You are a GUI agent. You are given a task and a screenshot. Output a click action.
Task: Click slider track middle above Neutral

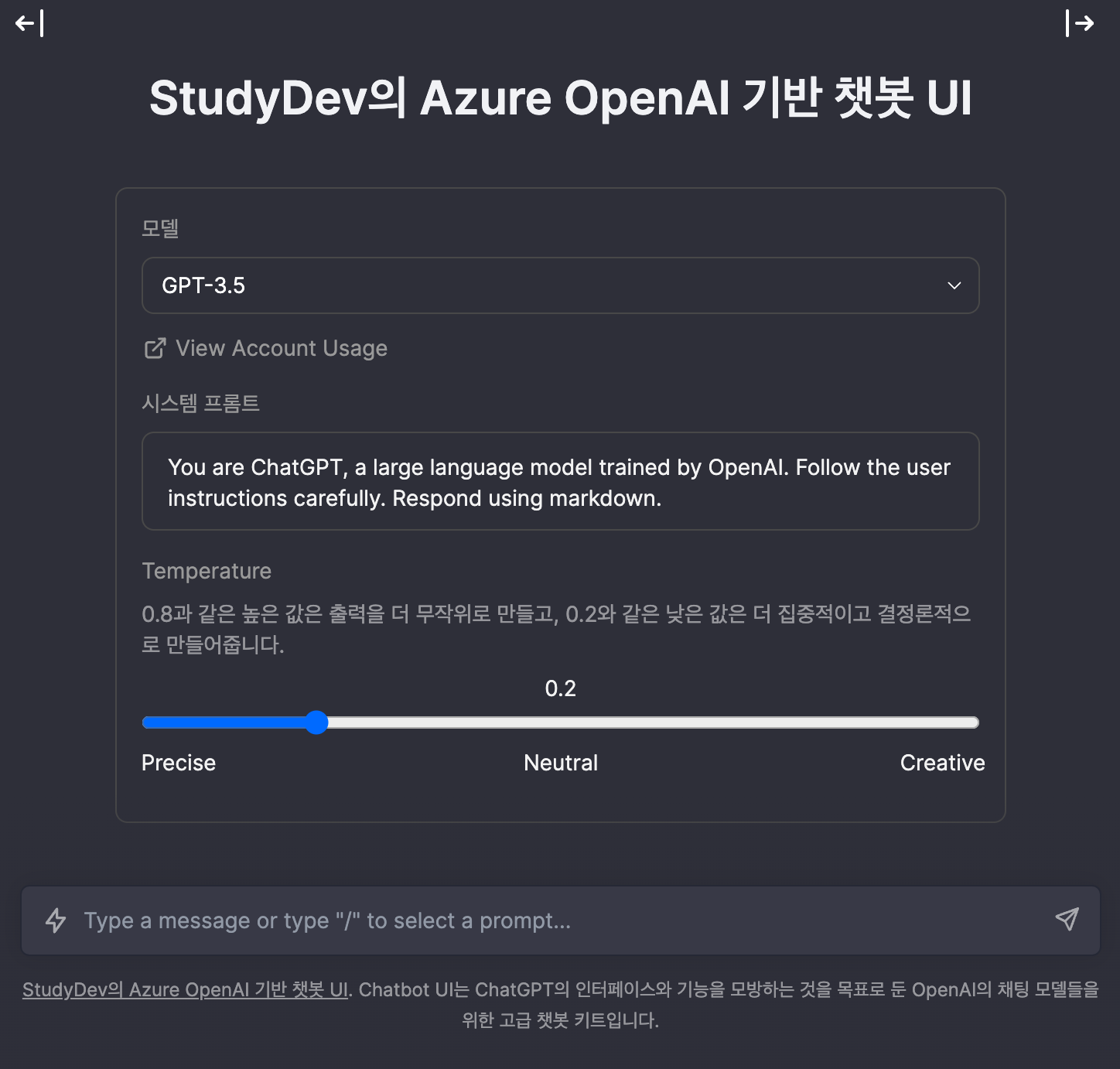click(x=561, y=722)
